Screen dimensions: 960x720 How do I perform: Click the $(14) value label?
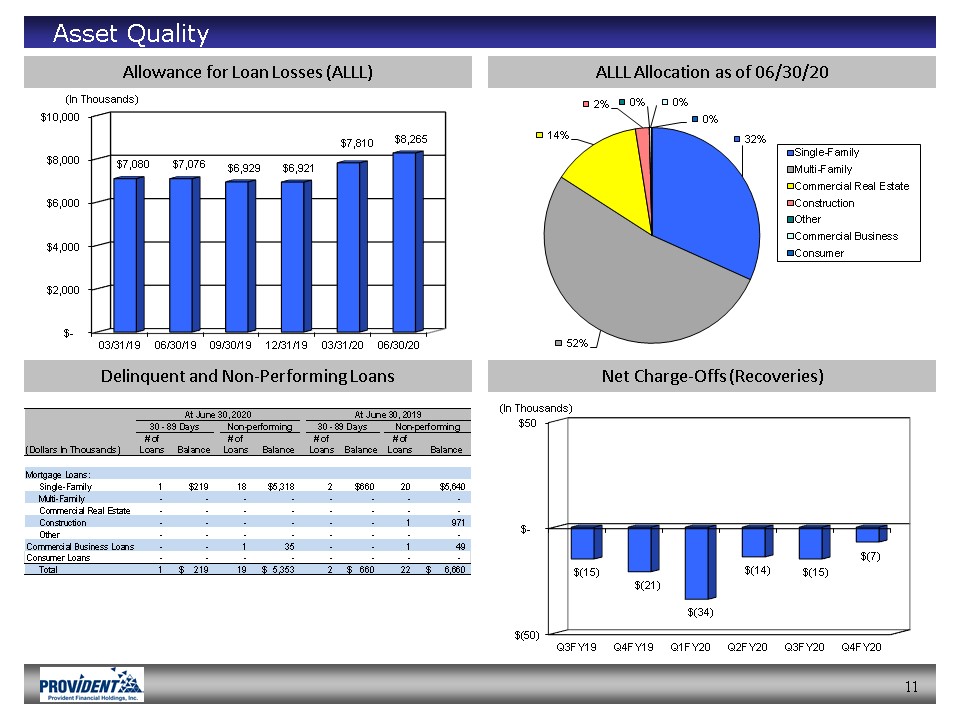757,570
